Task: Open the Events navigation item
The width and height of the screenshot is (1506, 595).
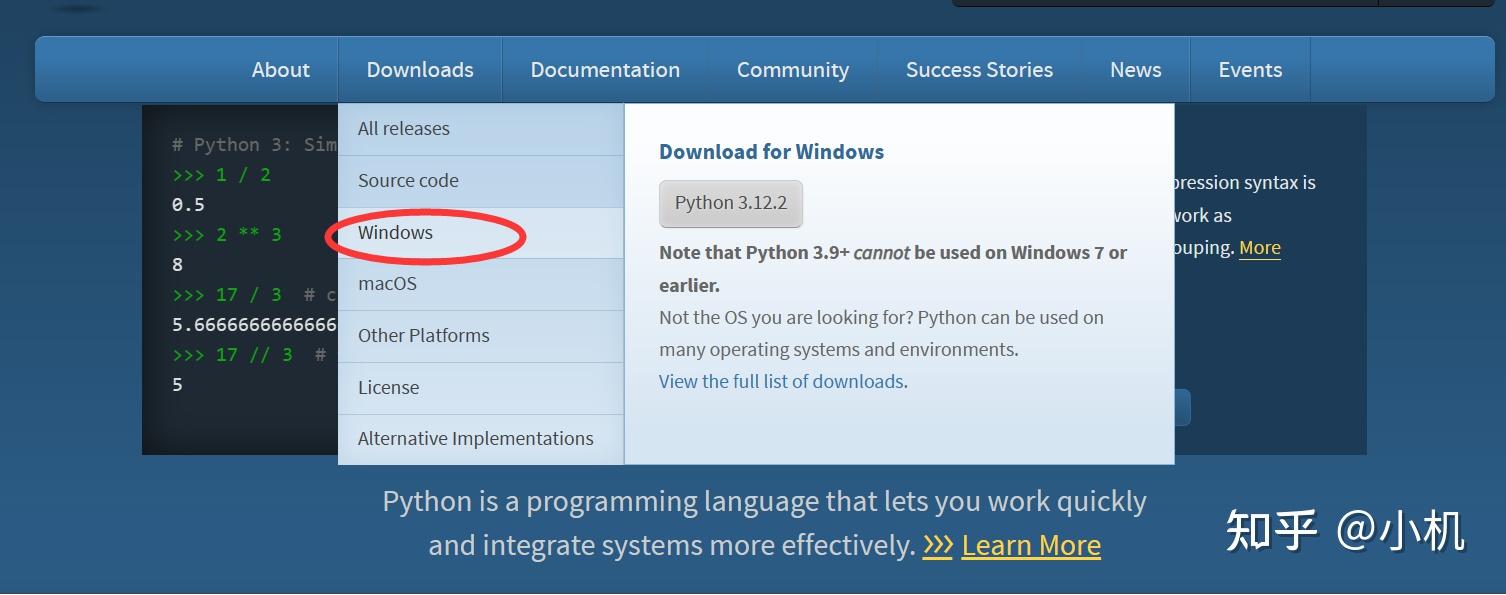Action: [1250, 70]
